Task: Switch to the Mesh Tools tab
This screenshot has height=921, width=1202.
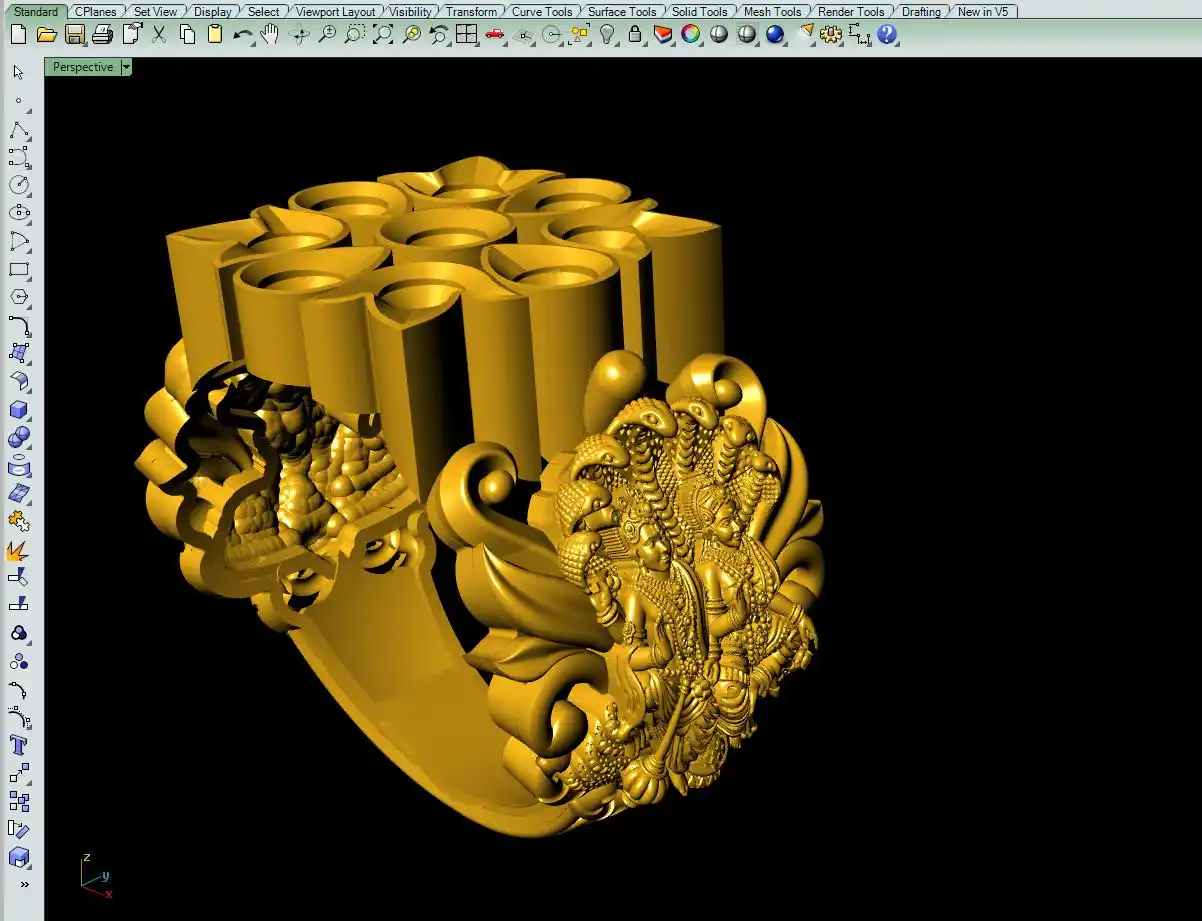Action: (772, 12)
